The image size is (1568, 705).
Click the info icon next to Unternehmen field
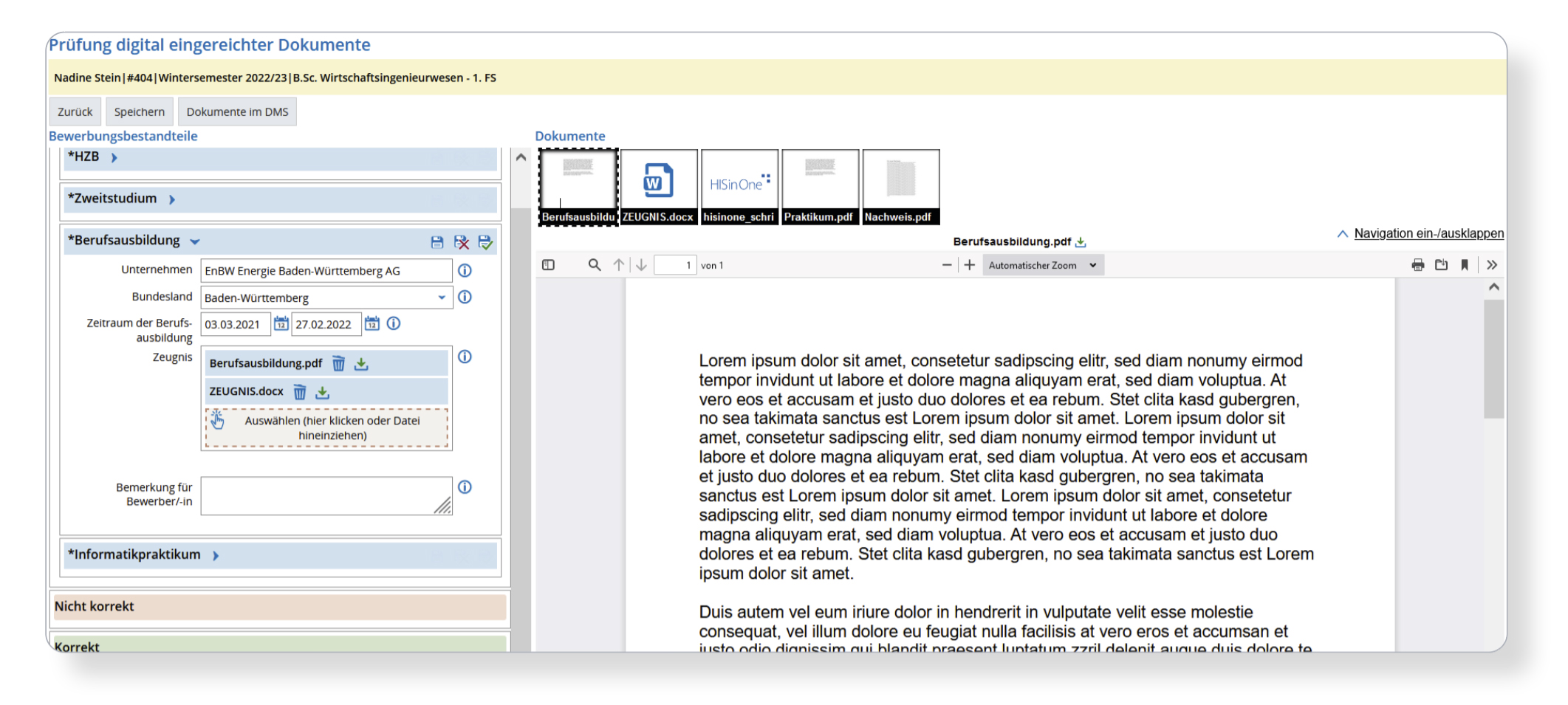[x=465, y=270]
